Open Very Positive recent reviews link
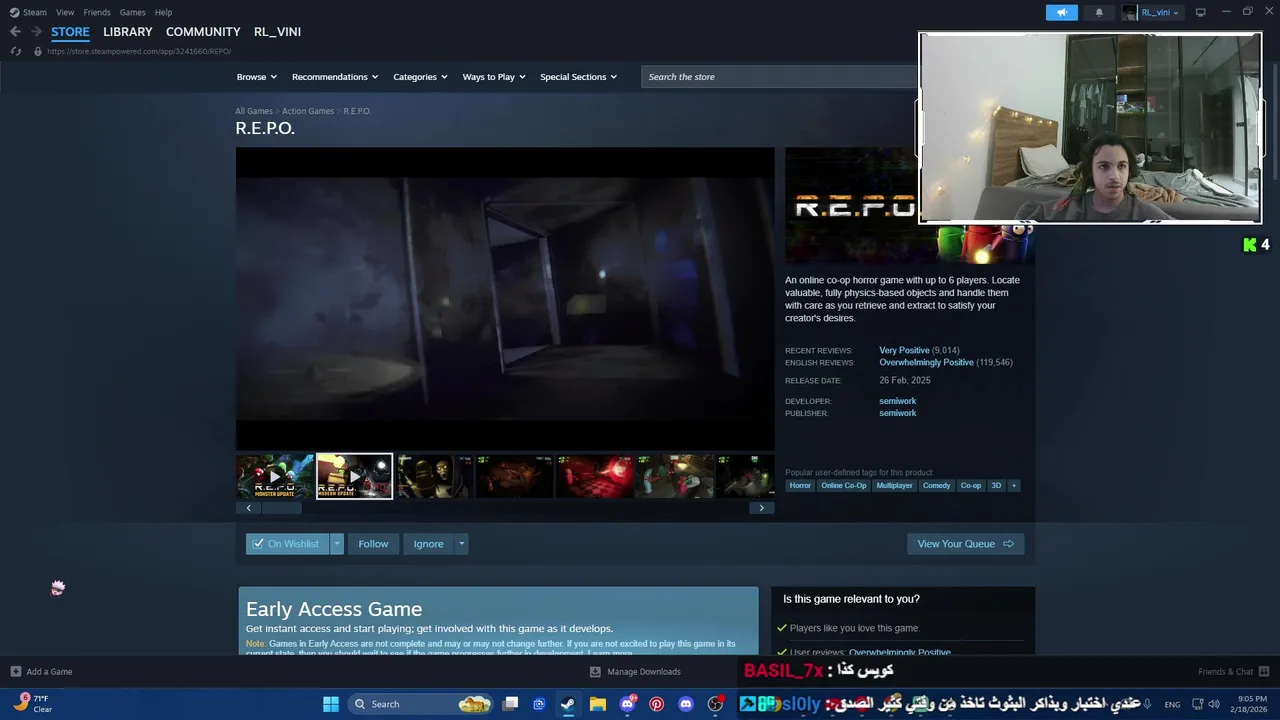Viewport: 1280px width, 720px height. point(904,351)
